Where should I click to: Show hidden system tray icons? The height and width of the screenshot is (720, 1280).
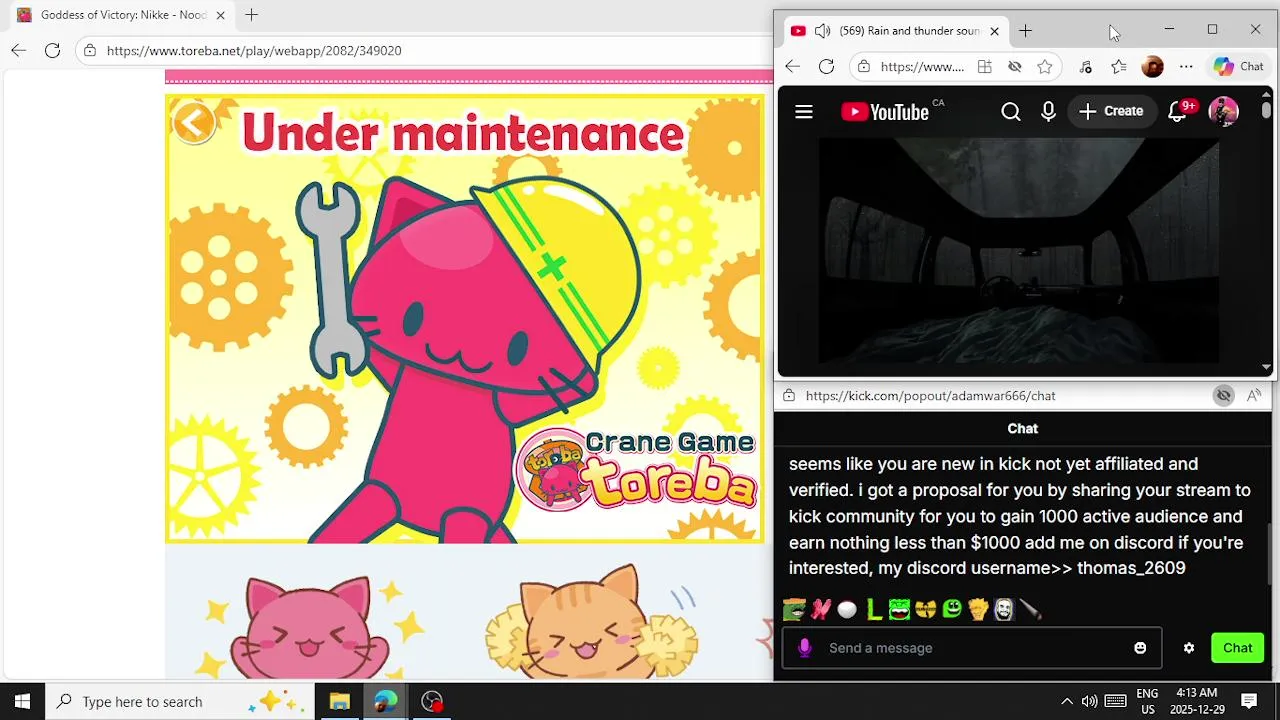point(1066,701)
